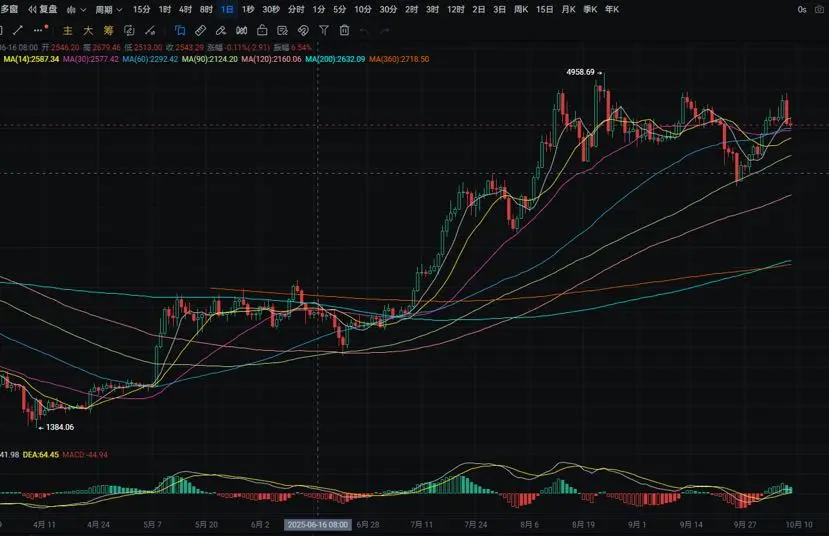Open the chart type dropdown
829x536 pixels.
tap(76, 10)
